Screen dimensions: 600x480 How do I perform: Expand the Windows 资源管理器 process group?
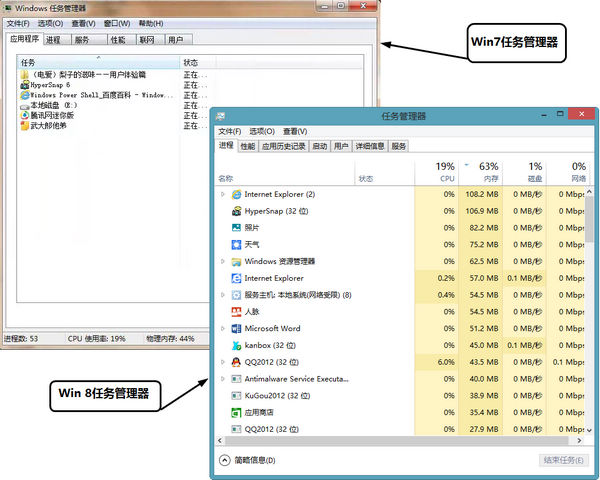click(223, 261)
